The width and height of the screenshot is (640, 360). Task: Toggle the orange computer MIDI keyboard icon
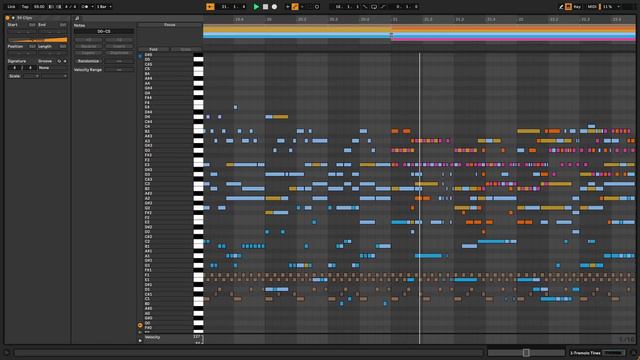pos(568,7)
